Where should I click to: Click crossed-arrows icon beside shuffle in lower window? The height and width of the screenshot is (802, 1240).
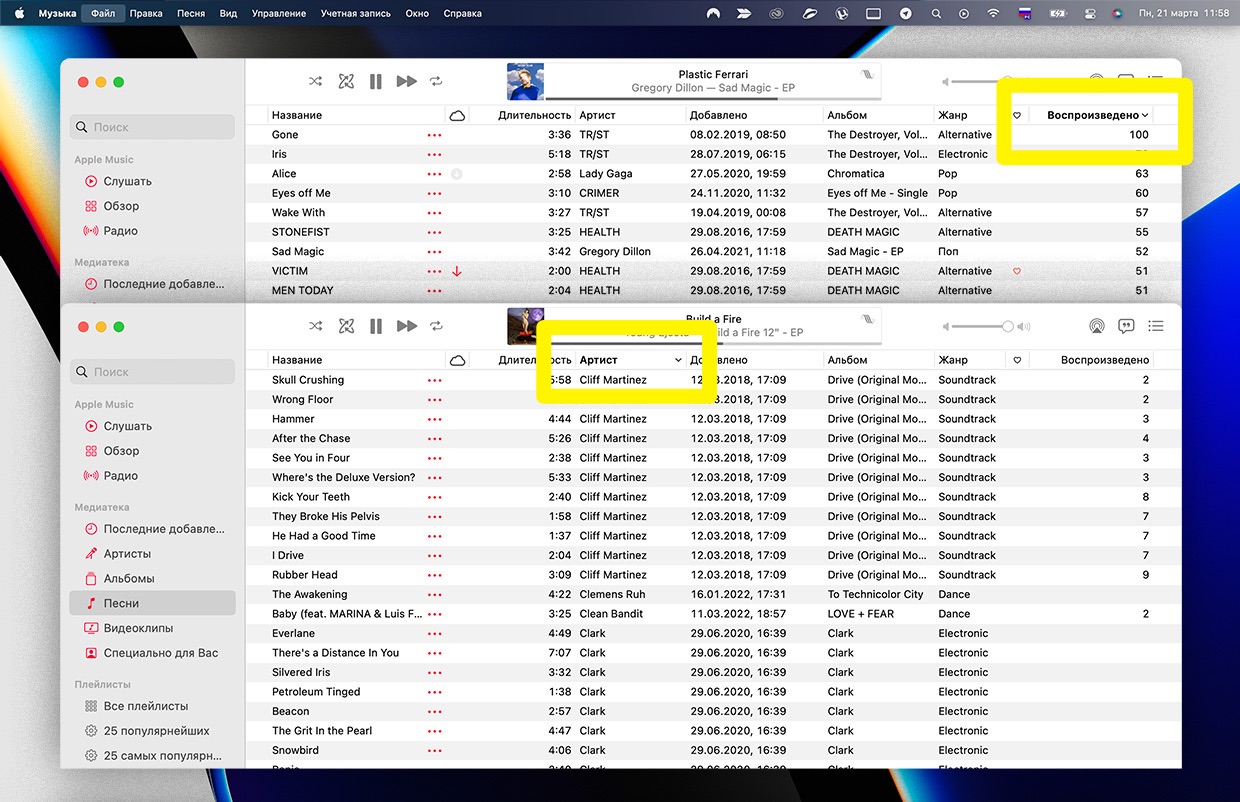click(346, 326)
